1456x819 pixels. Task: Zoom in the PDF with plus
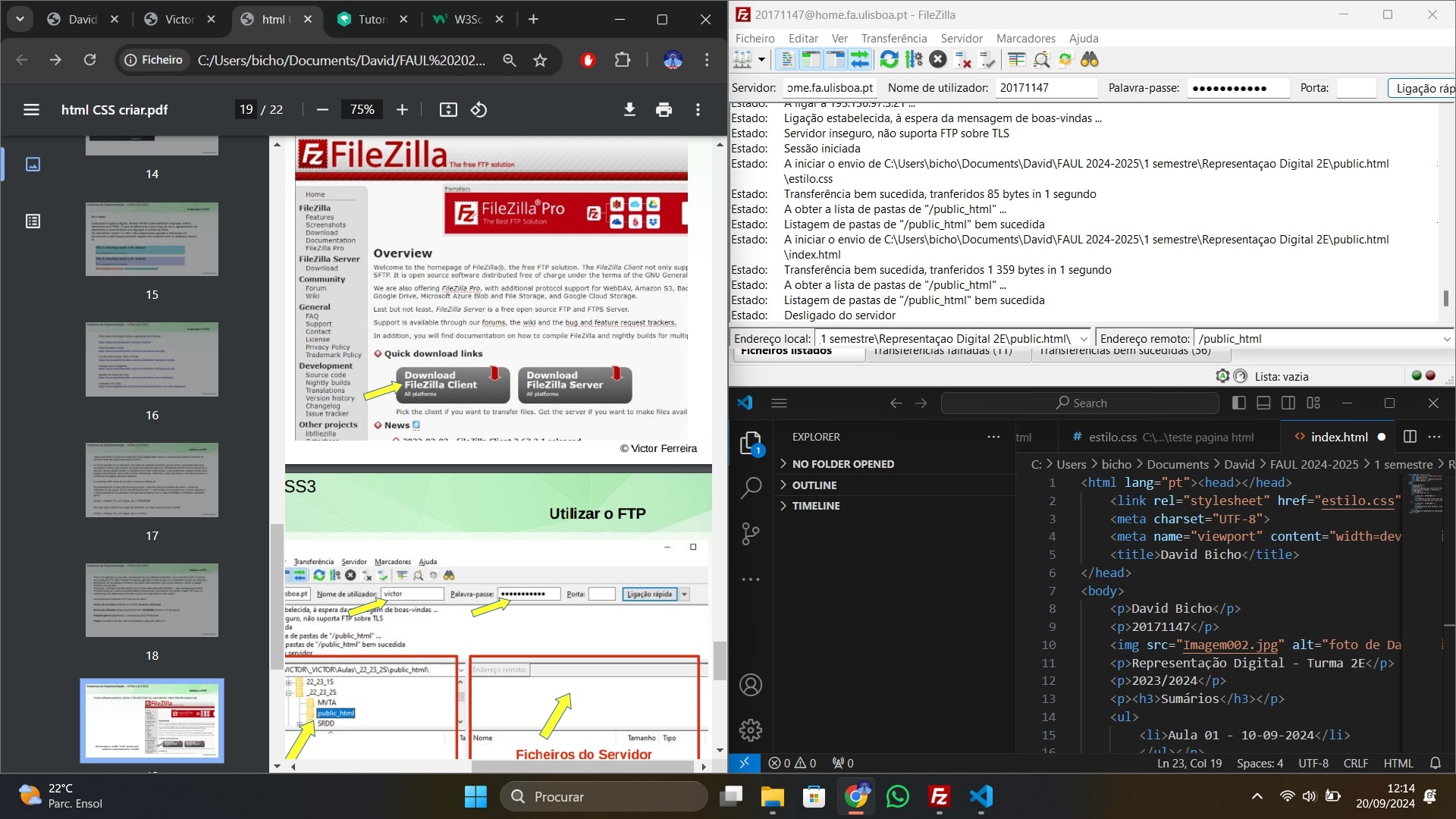tap(402, 110)
